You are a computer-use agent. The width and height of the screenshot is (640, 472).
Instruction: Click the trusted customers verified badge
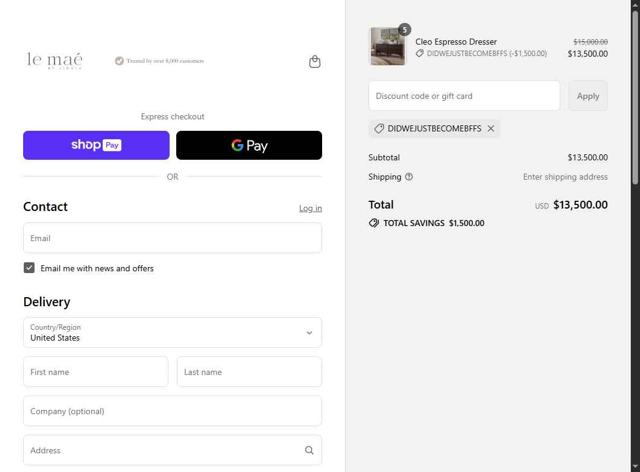119,61
